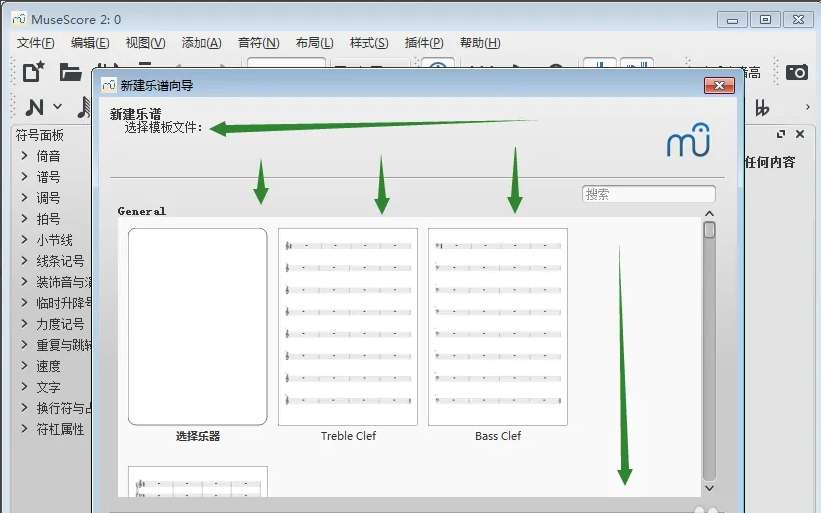Open the 编辑(E) menu
The height and width of the screenshot is (513, 821).
click(90, 43)
